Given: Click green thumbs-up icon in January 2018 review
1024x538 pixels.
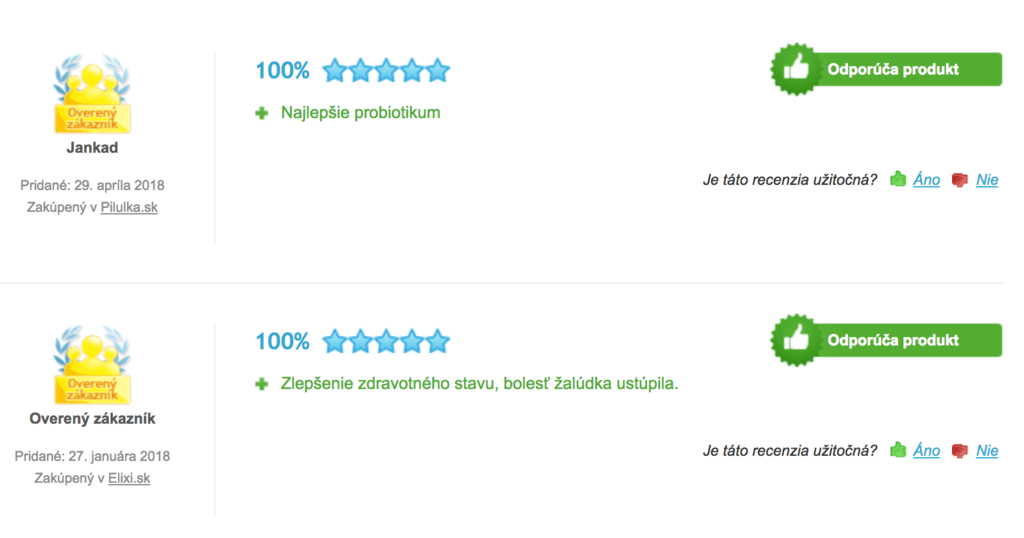Looking at the screenshot, I should pos(898,450).
